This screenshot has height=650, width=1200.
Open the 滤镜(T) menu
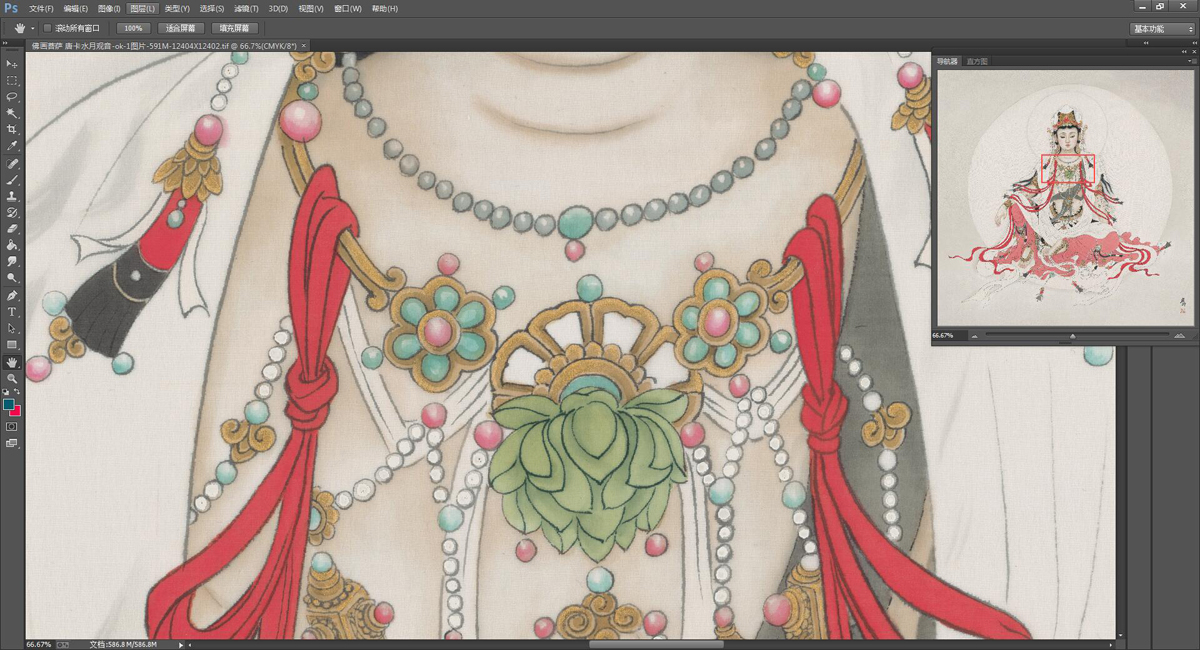pos(246,8)
